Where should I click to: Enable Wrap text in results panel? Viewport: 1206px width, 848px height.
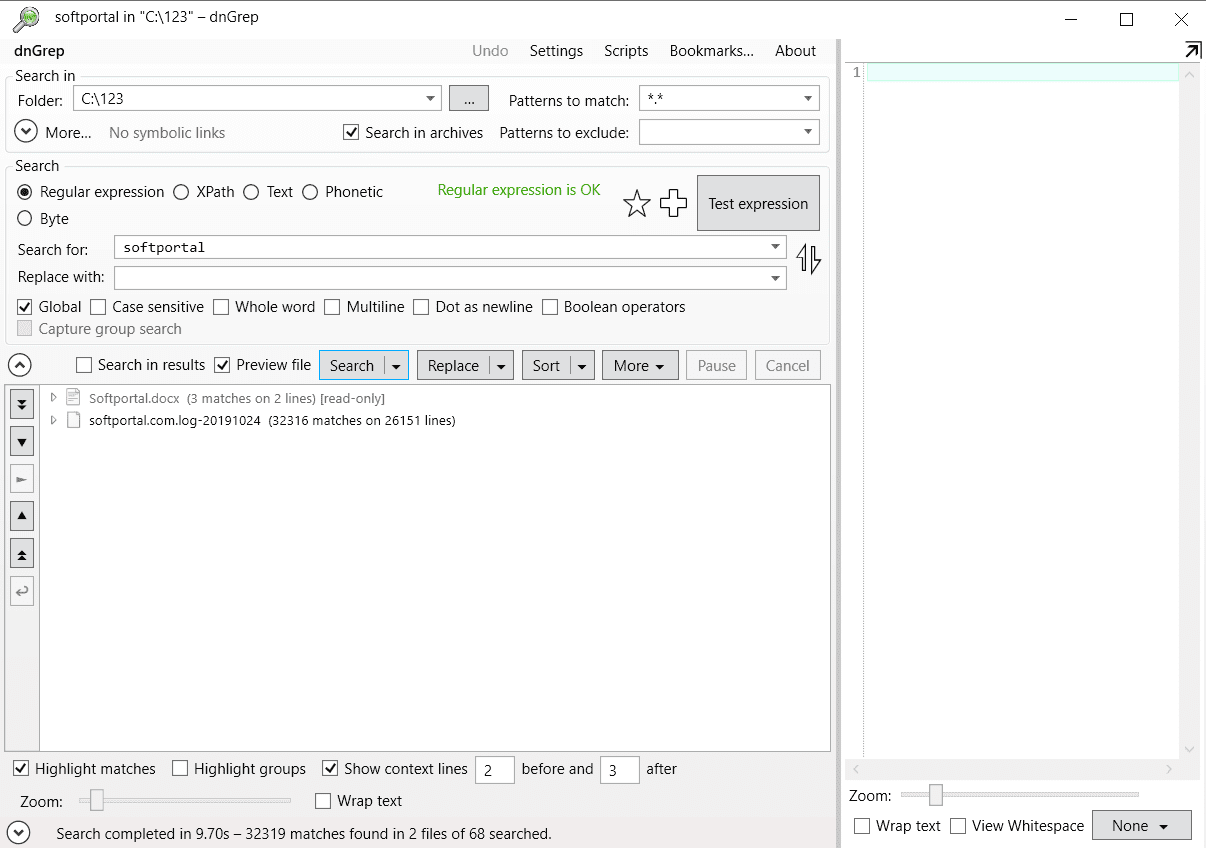pos(323,801)
